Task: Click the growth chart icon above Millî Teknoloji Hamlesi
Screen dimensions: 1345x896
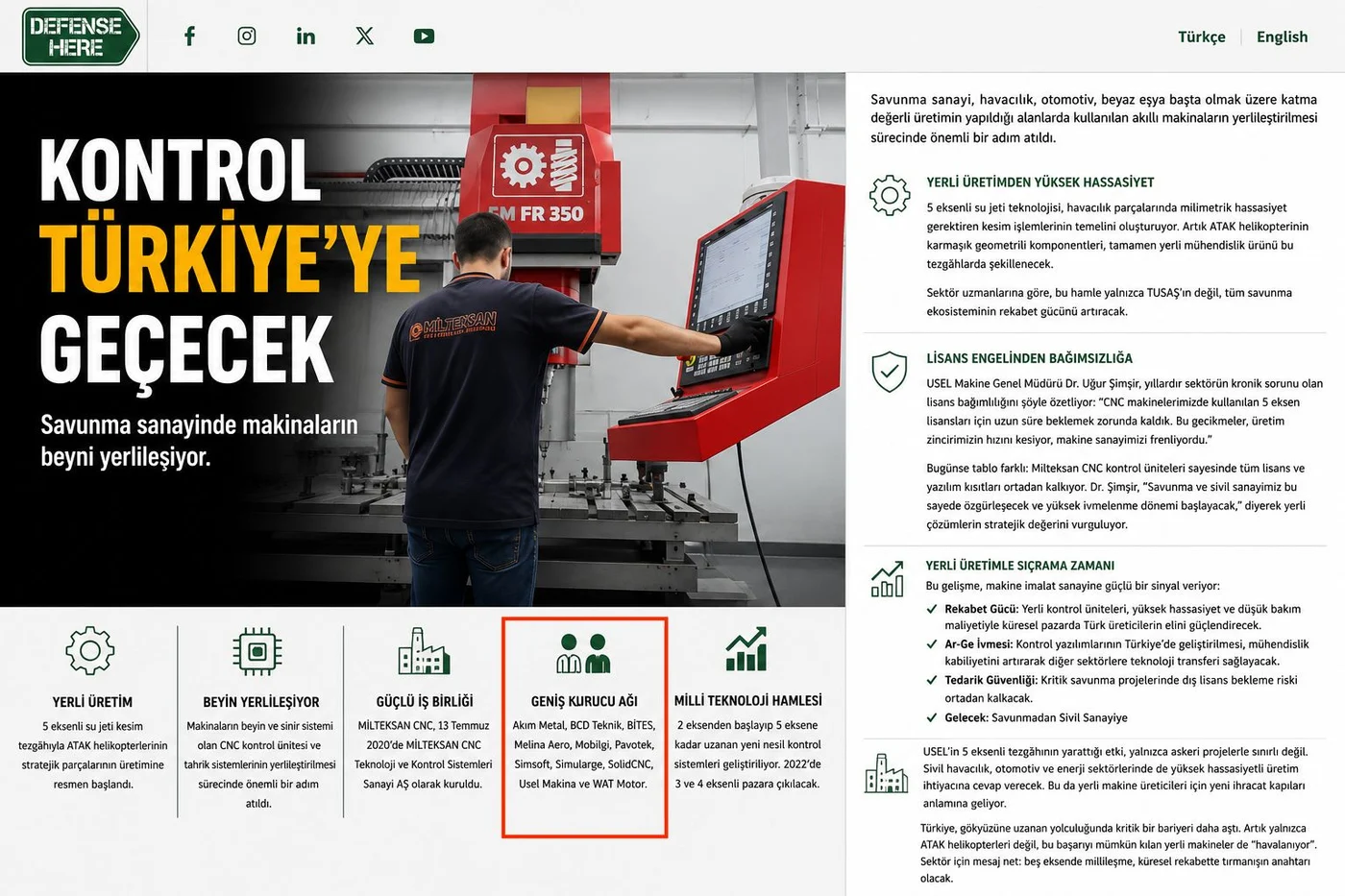Action: point(746,649)
